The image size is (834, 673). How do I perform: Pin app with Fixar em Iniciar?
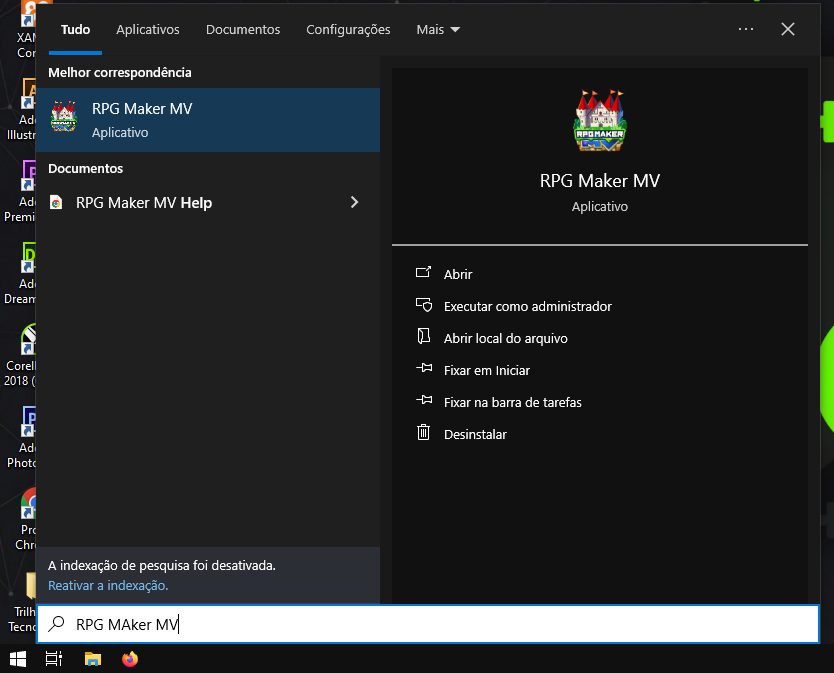tap(486, 370)
